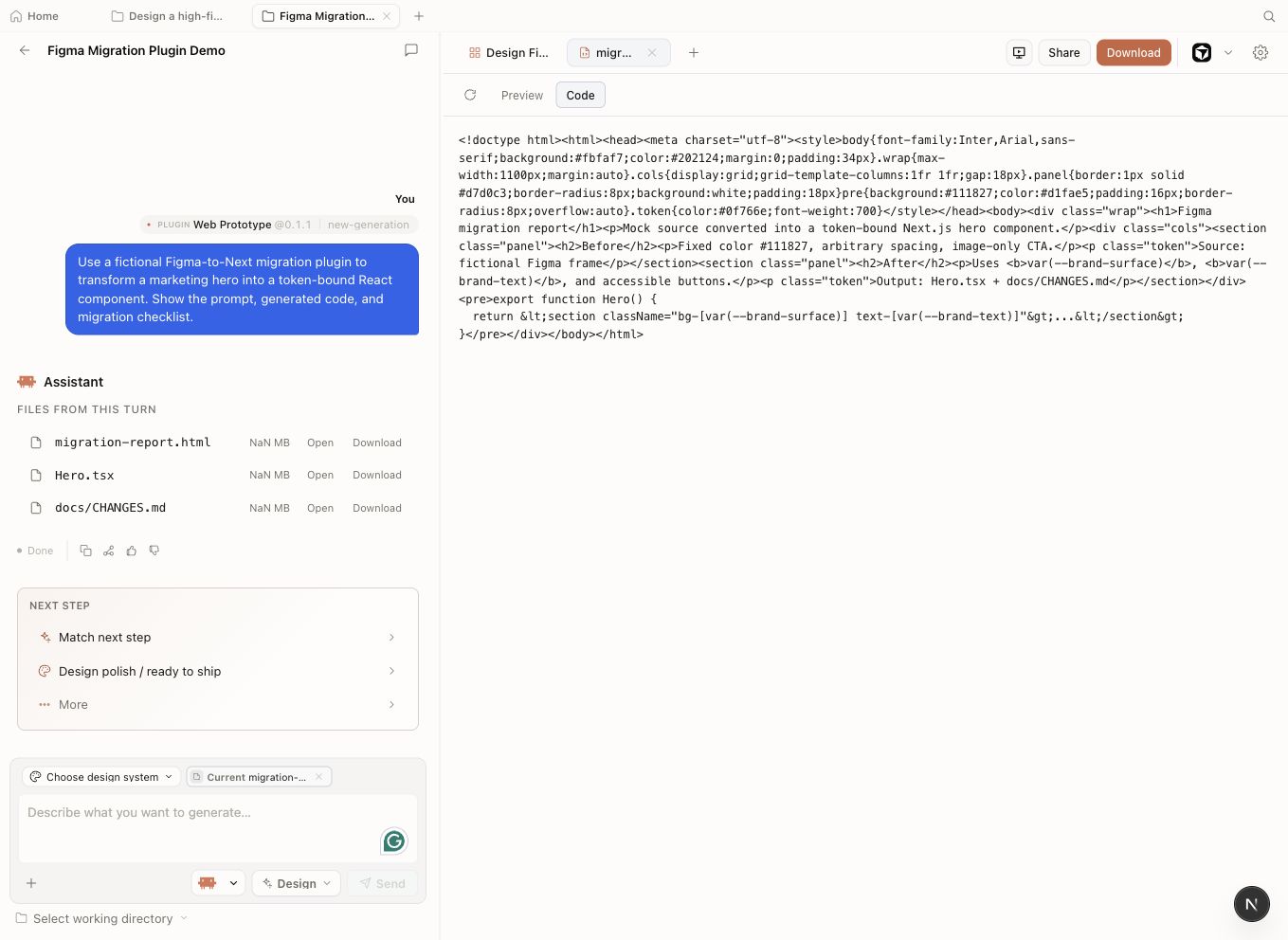Open the Design mode dropdown
The height and width of the screenshot is (940, 1288).
[x=297, y=883]
